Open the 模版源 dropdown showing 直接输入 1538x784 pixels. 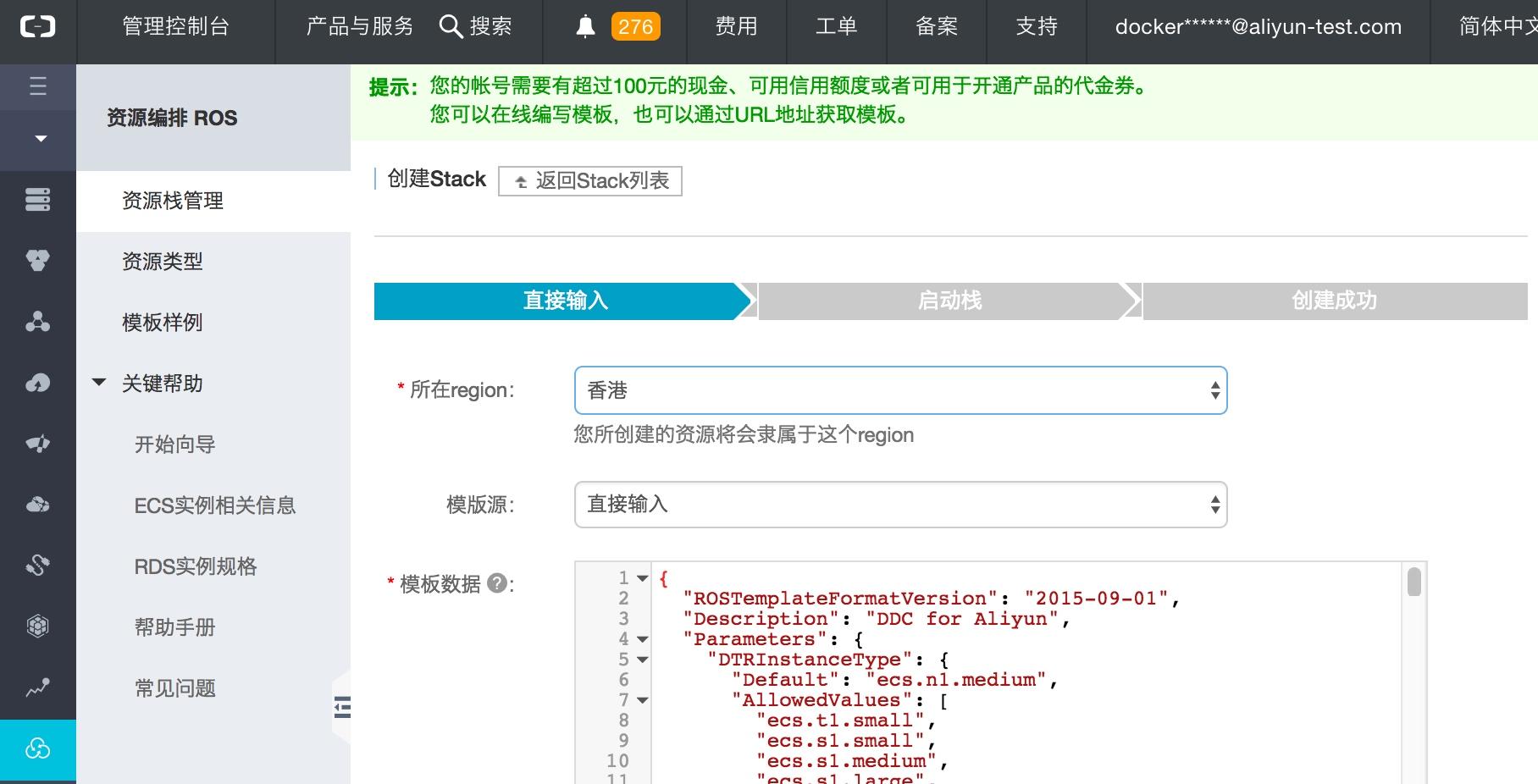pos(900,505)
